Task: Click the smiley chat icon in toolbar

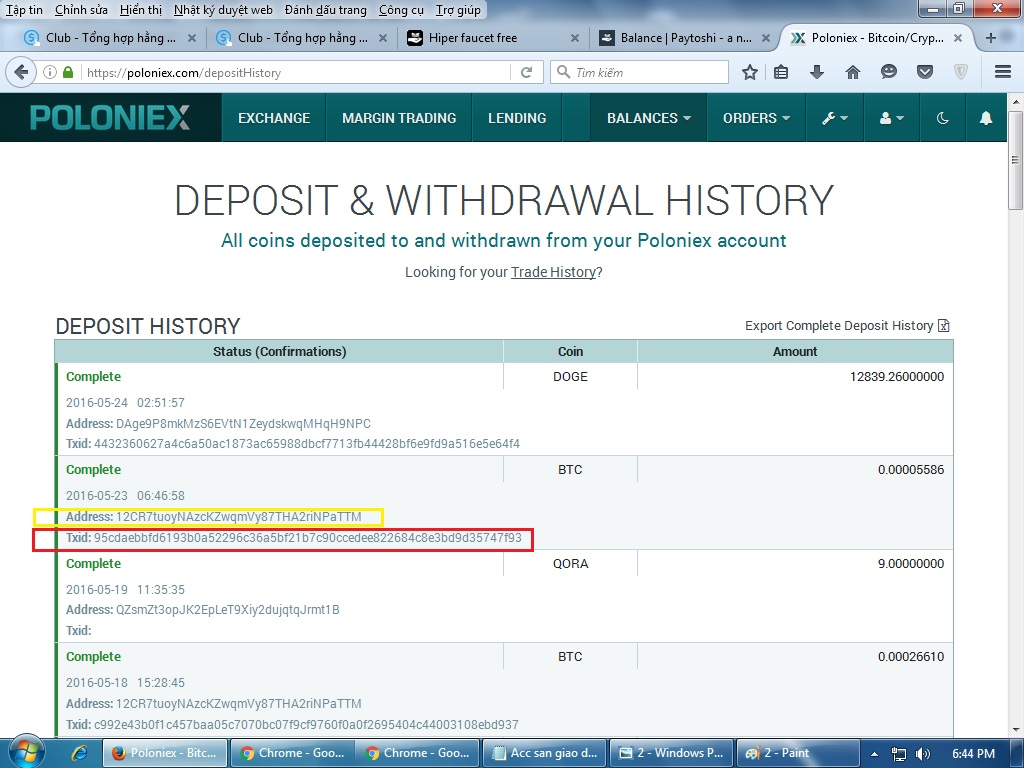Action: click(888, 72)
